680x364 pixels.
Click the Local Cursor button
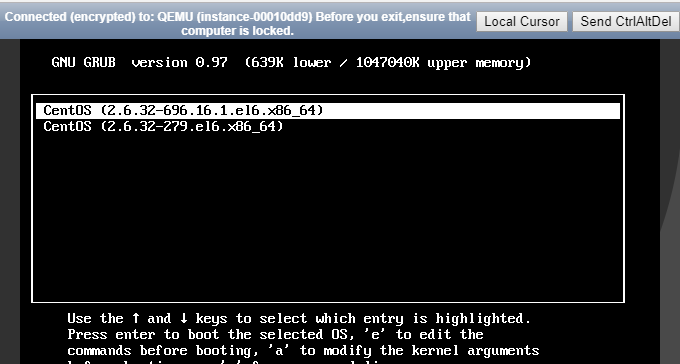(x=522, y=21)
